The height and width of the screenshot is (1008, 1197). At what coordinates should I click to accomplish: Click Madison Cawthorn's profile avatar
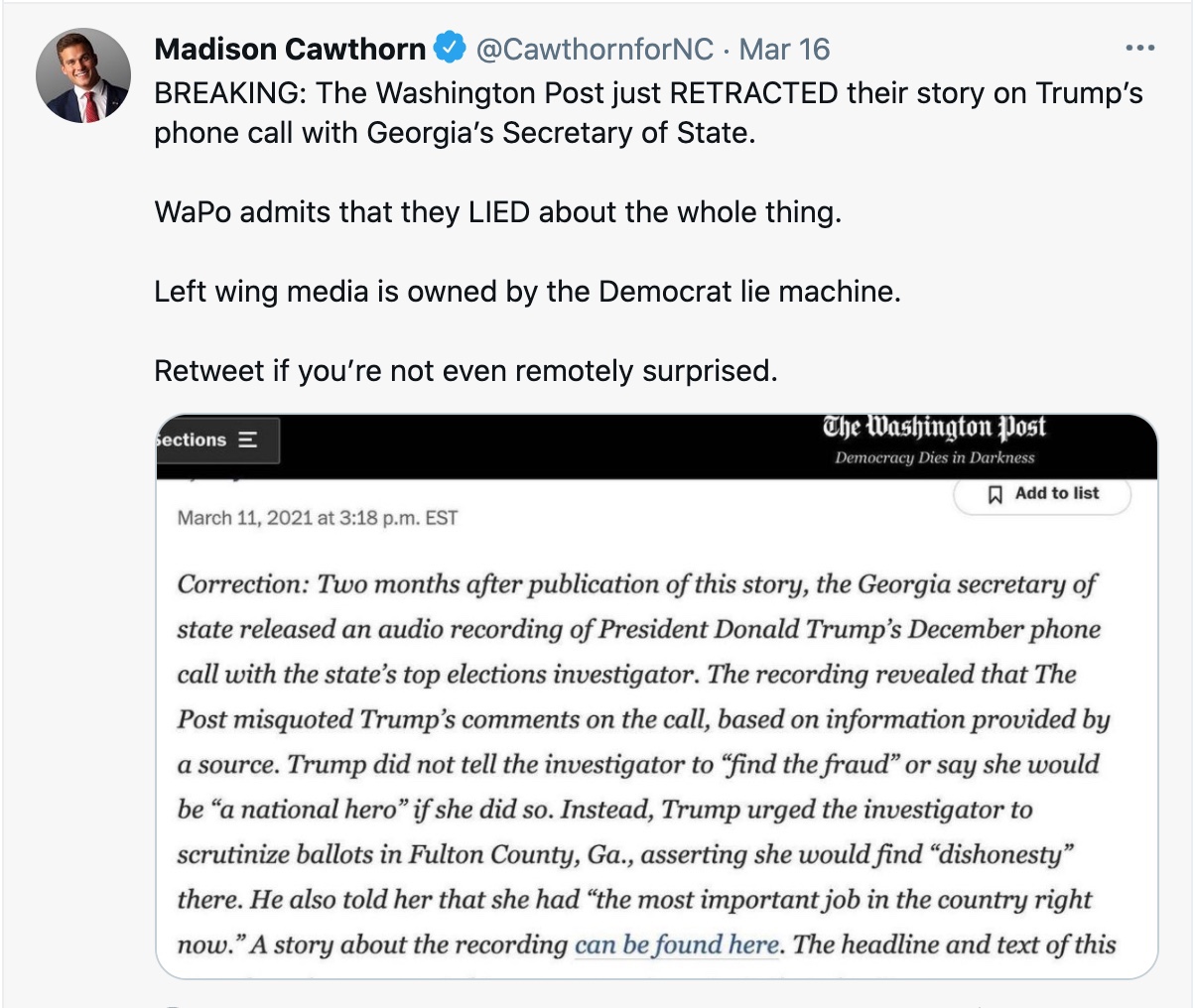pos(83,75)
